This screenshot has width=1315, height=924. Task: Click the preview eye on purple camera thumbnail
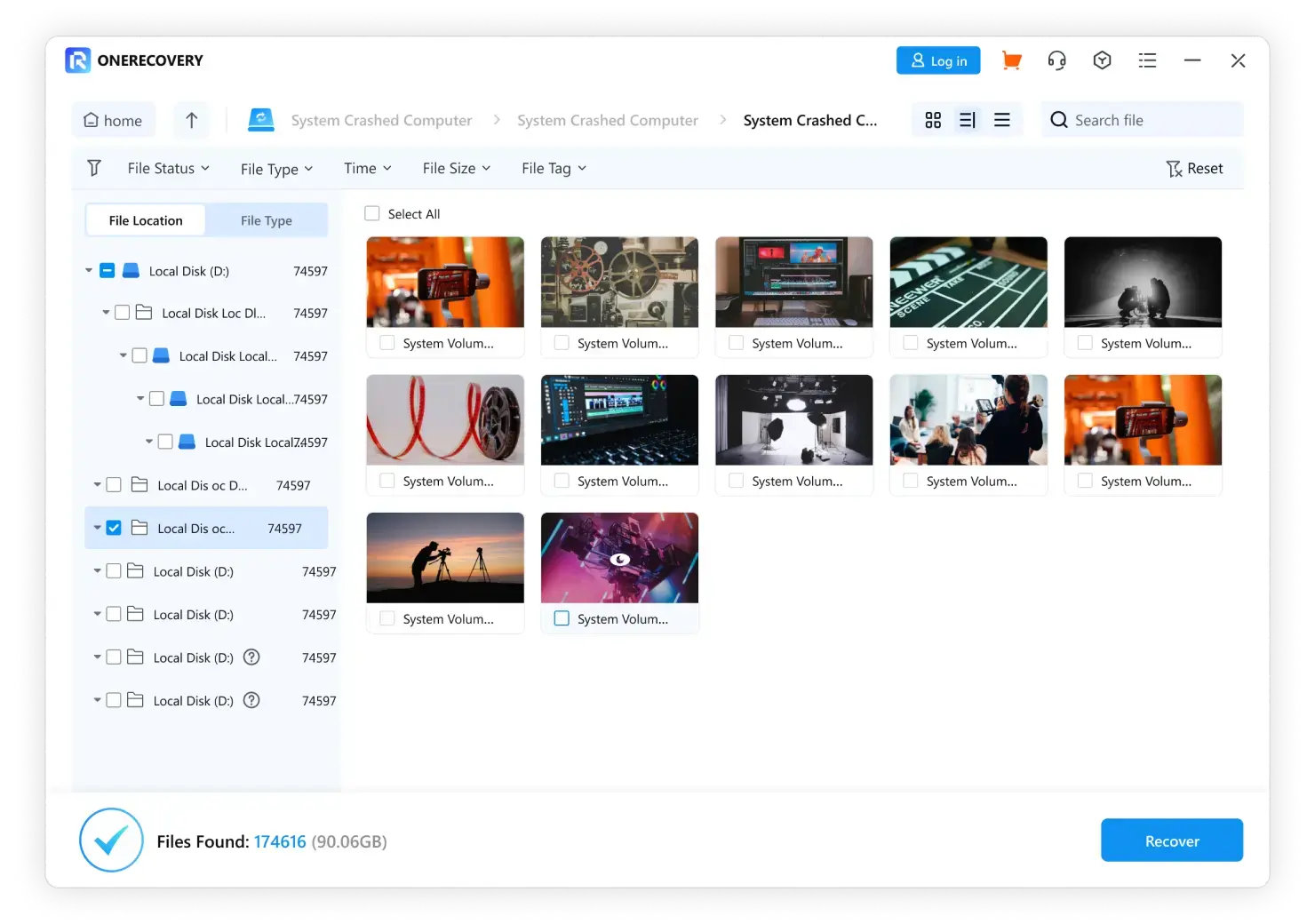[x=620, y=559]
